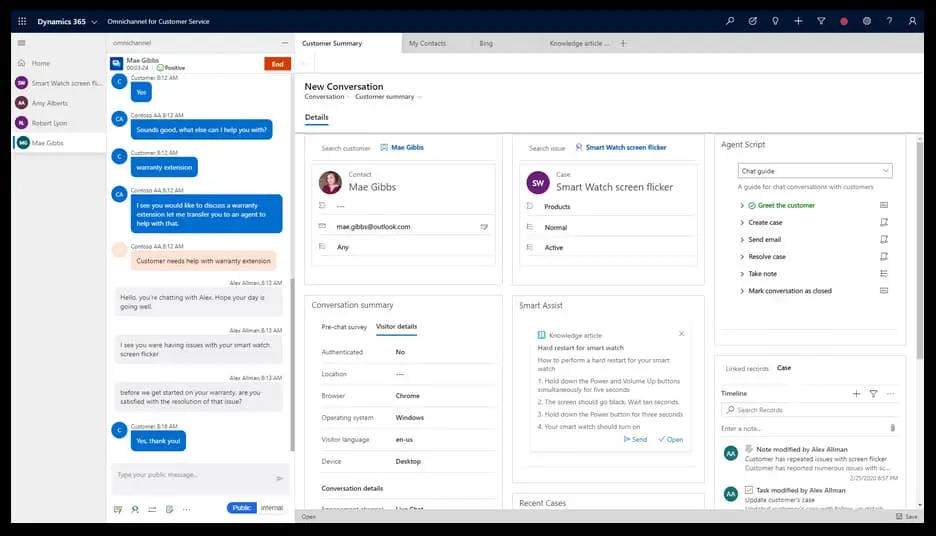The image size is (936, 536).
Task: Click the lightbulb assistant icon
Action: pos(775,21)
